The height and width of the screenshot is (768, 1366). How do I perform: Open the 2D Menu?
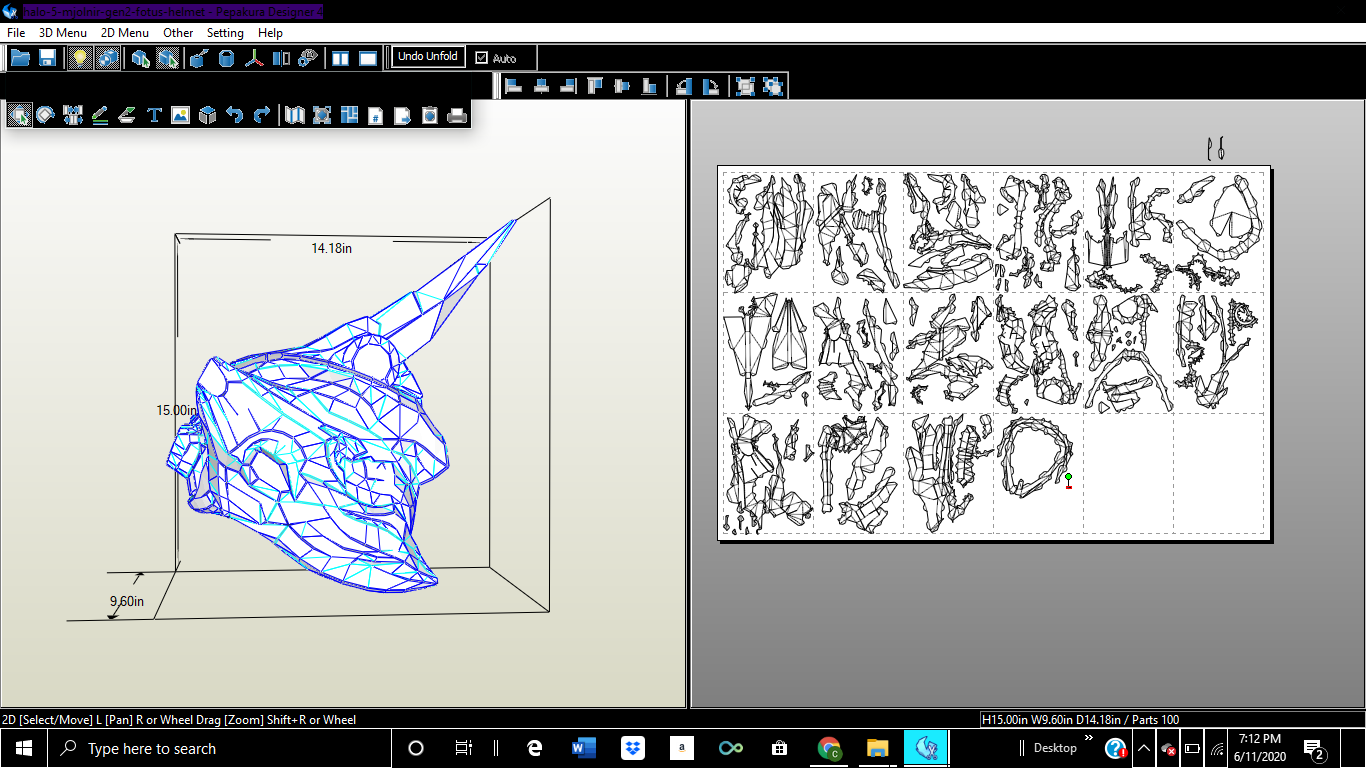point(125,33)
